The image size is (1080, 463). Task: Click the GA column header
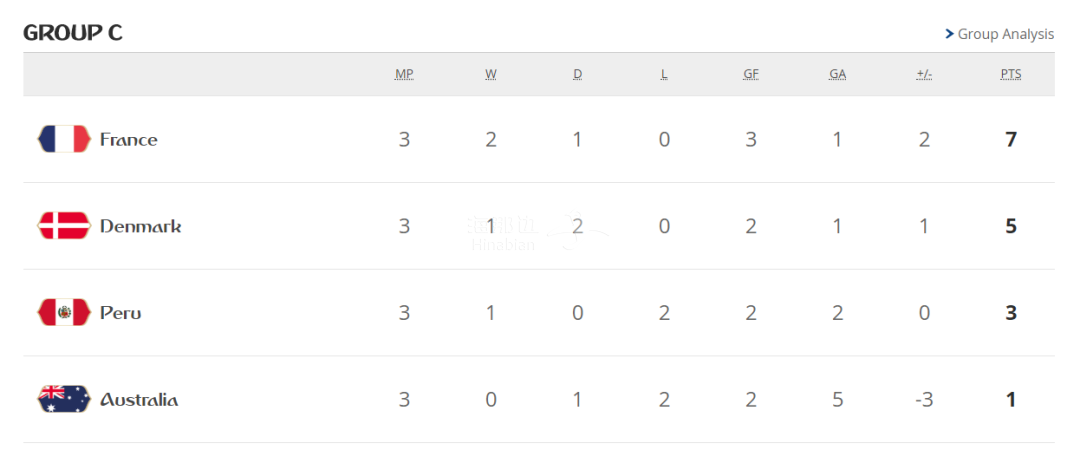coord(837,74)
